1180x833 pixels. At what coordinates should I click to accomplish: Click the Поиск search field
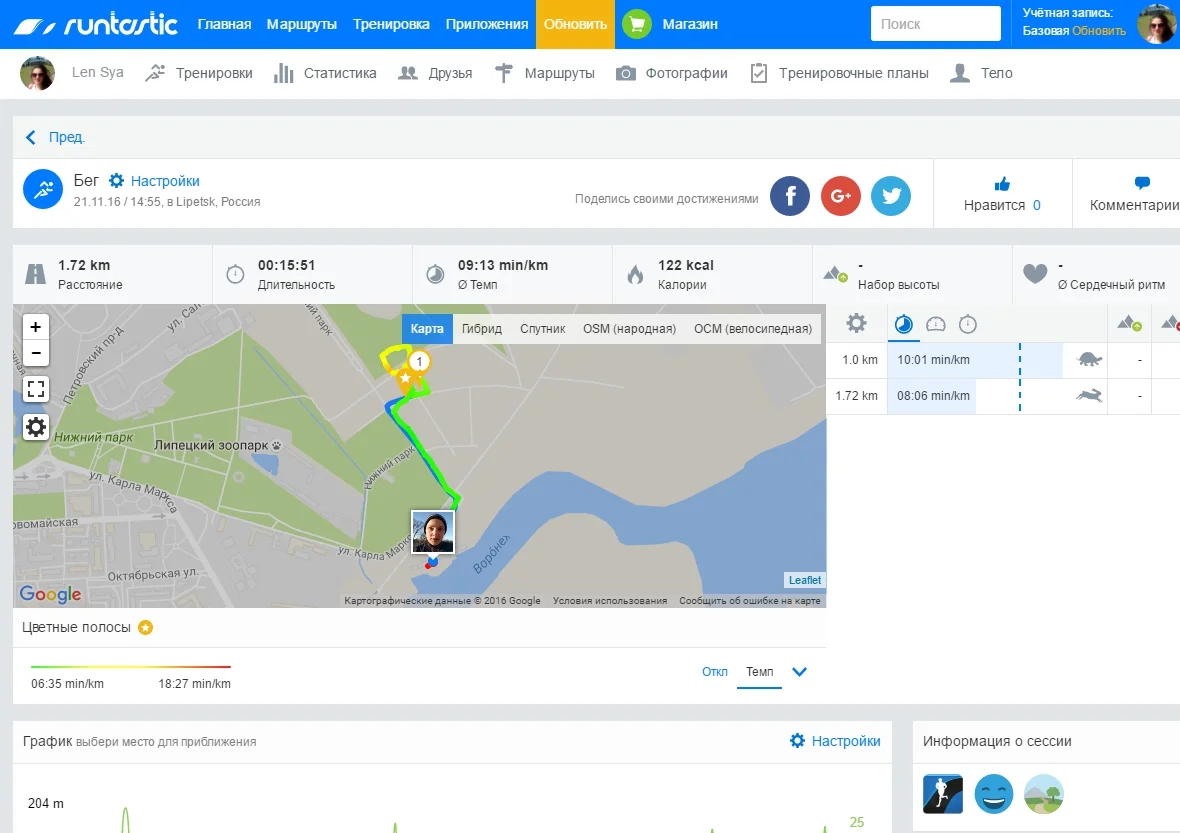pyautogui.click(x=935, y=24)
